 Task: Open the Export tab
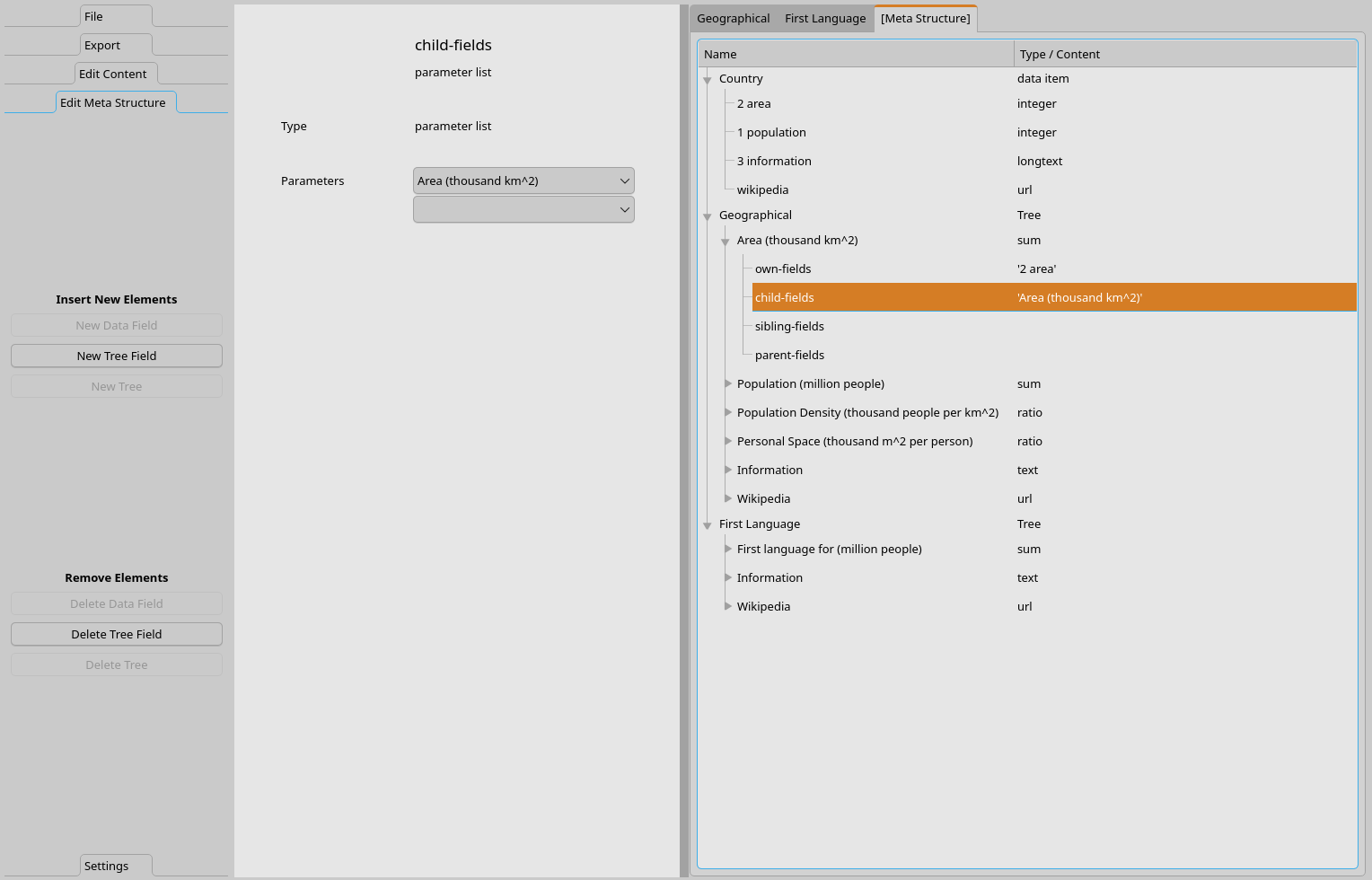[x=102, y=45]
